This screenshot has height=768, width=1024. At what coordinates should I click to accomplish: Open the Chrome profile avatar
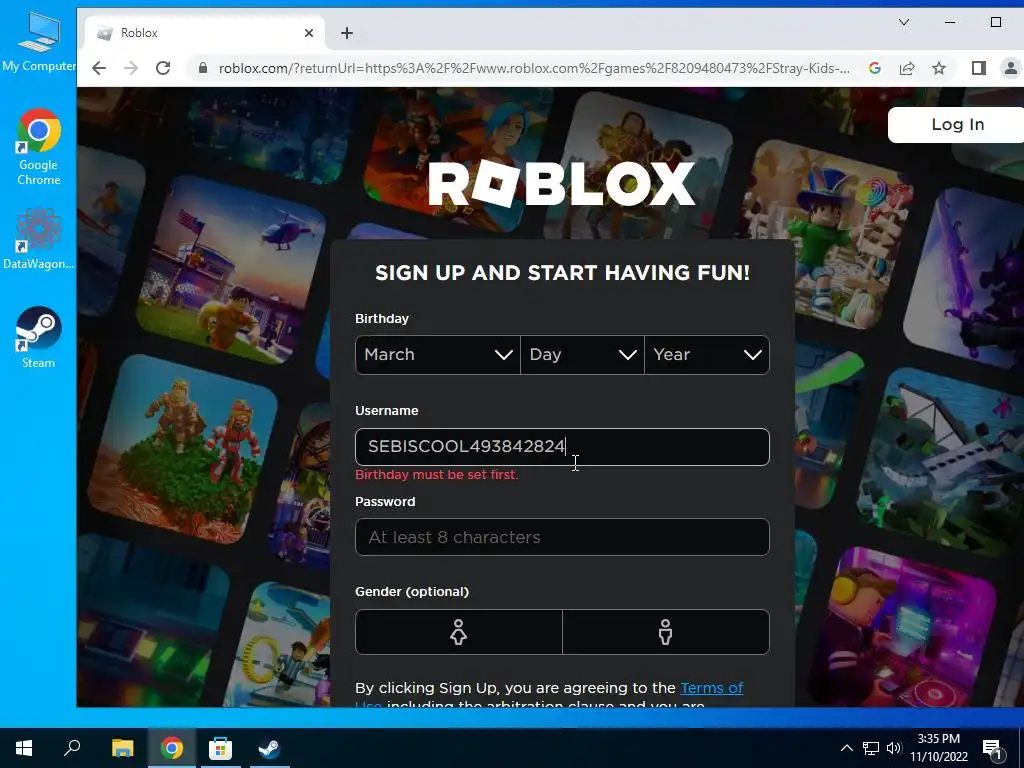tap(1011, 68)
